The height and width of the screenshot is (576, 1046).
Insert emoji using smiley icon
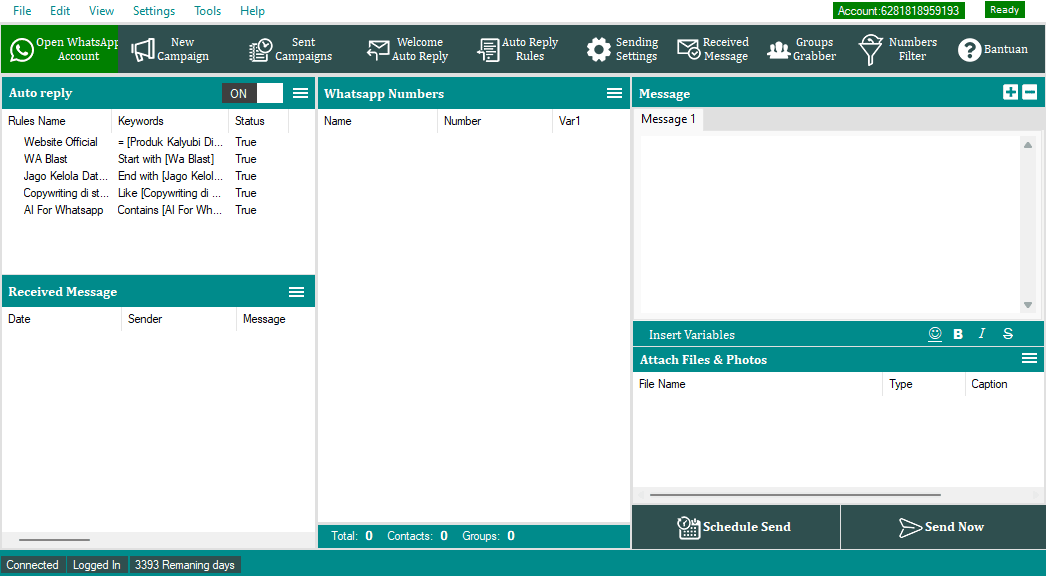tap(935, 334)
